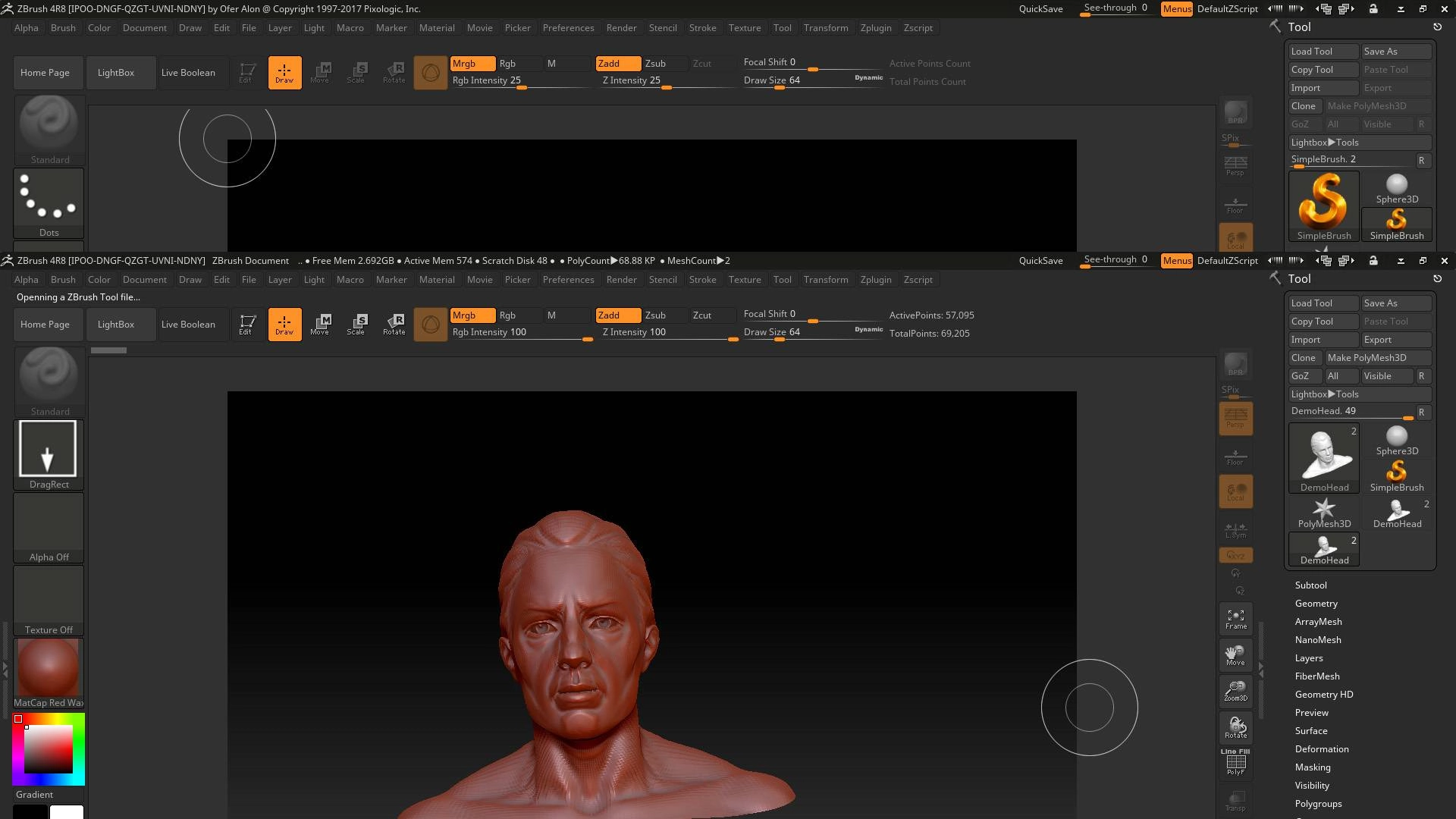Expand the NanoMesh section
This screenshot has width=1456, height=819.
1318,640
